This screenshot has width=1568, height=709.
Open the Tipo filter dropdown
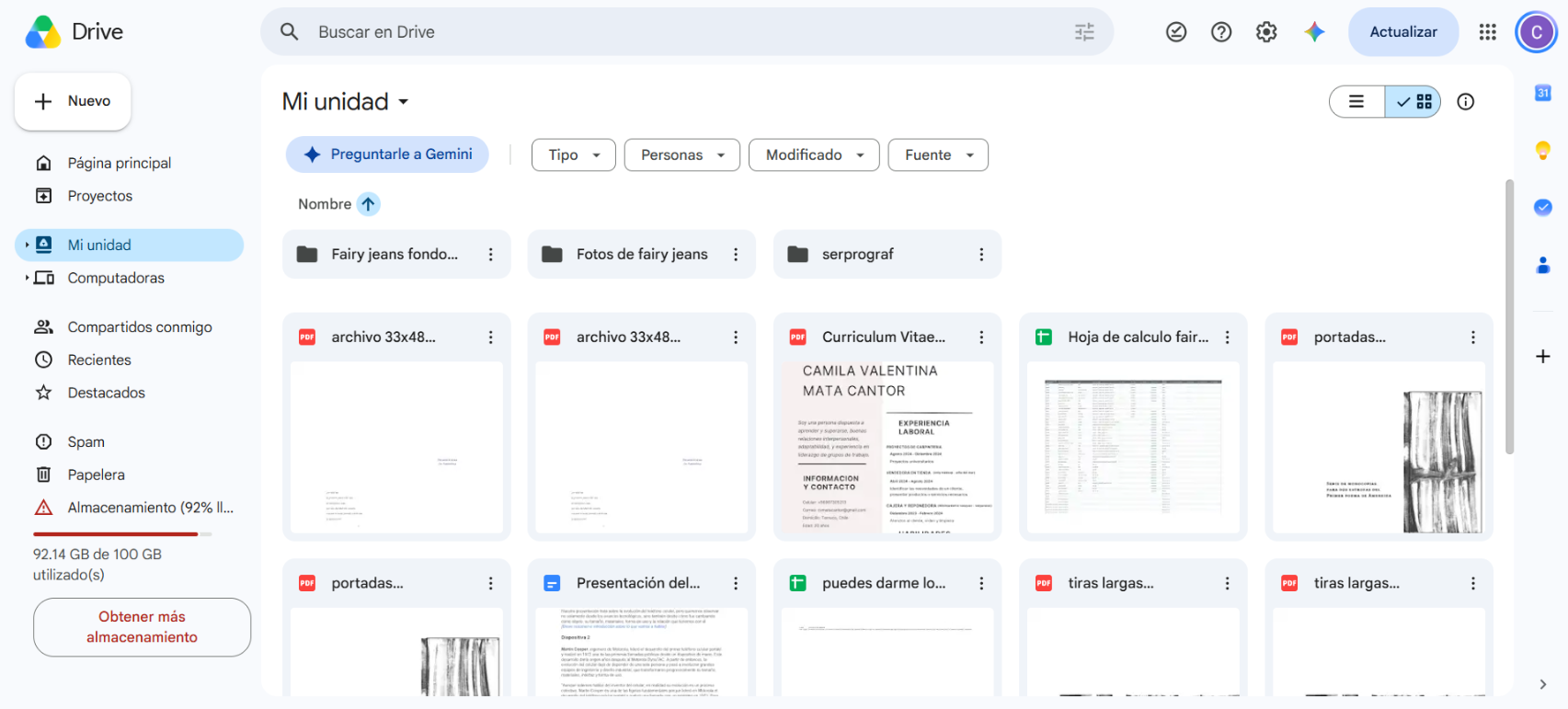pos(575,155)
